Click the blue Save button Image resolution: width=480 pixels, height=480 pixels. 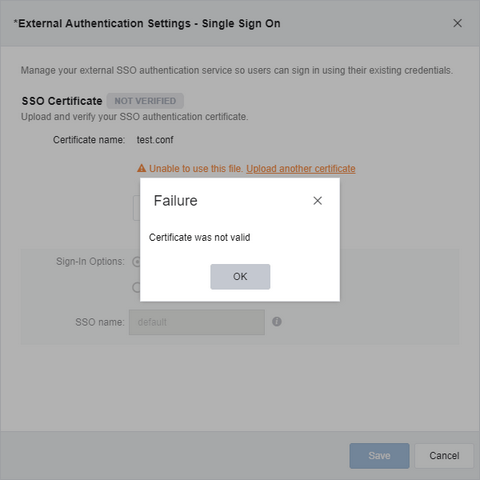point(379,456)
